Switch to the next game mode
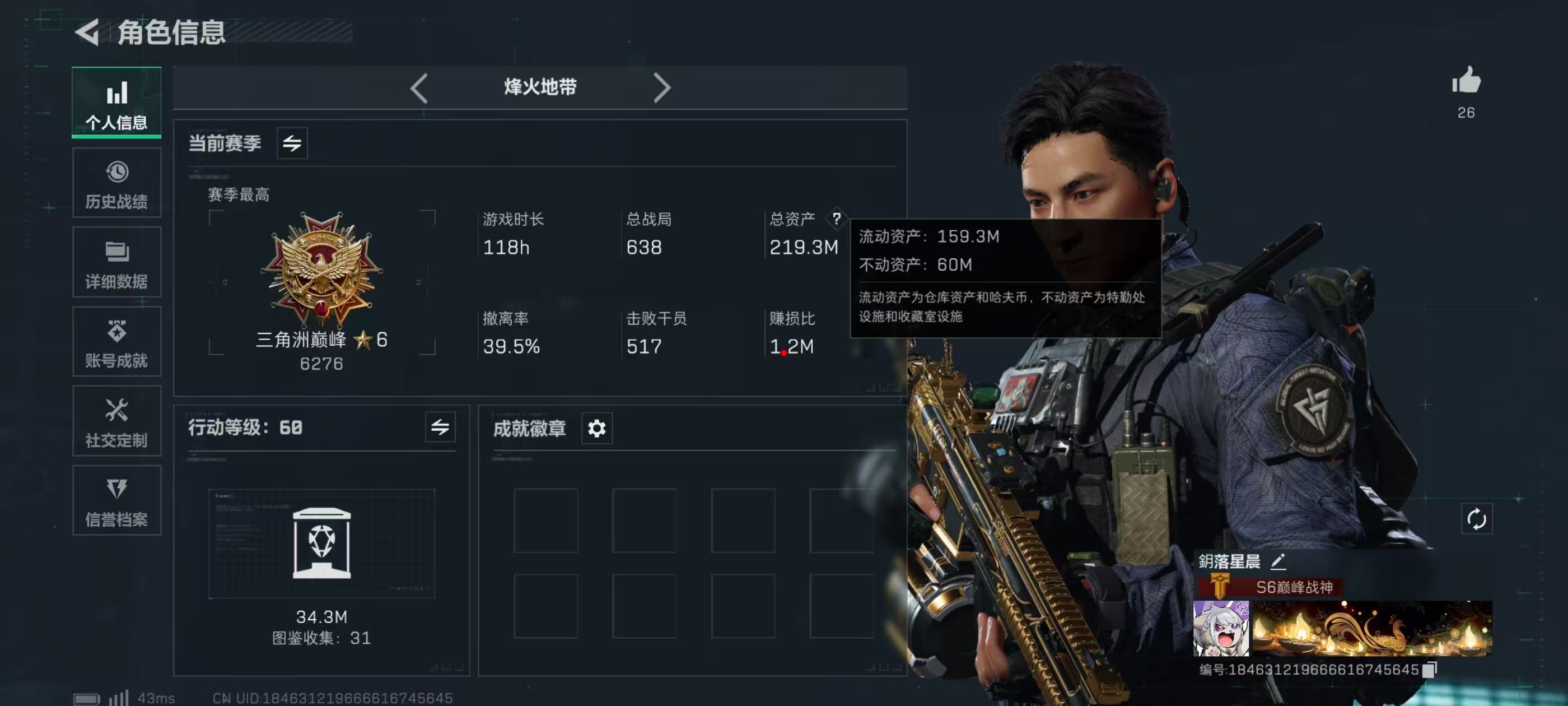This screenshot has height=706, width=1568. pos(662,88)
